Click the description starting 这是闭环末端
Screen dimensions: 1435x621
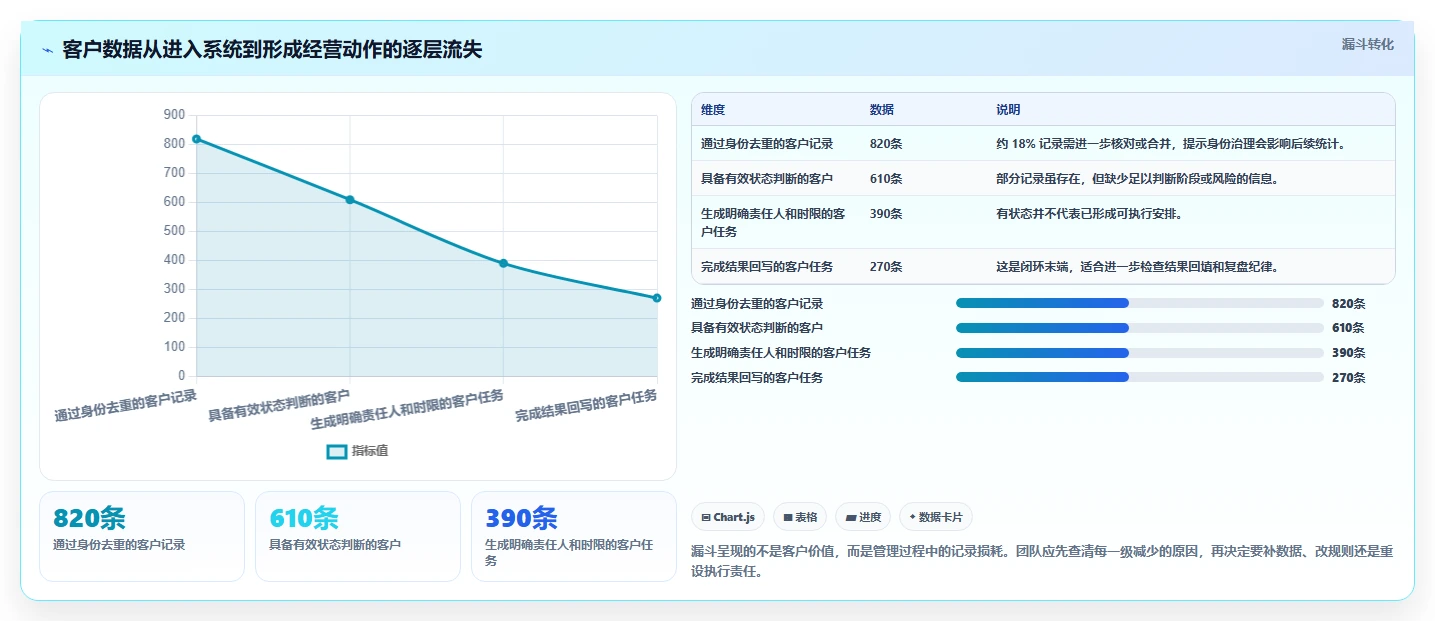click(x=1138, y=267)
